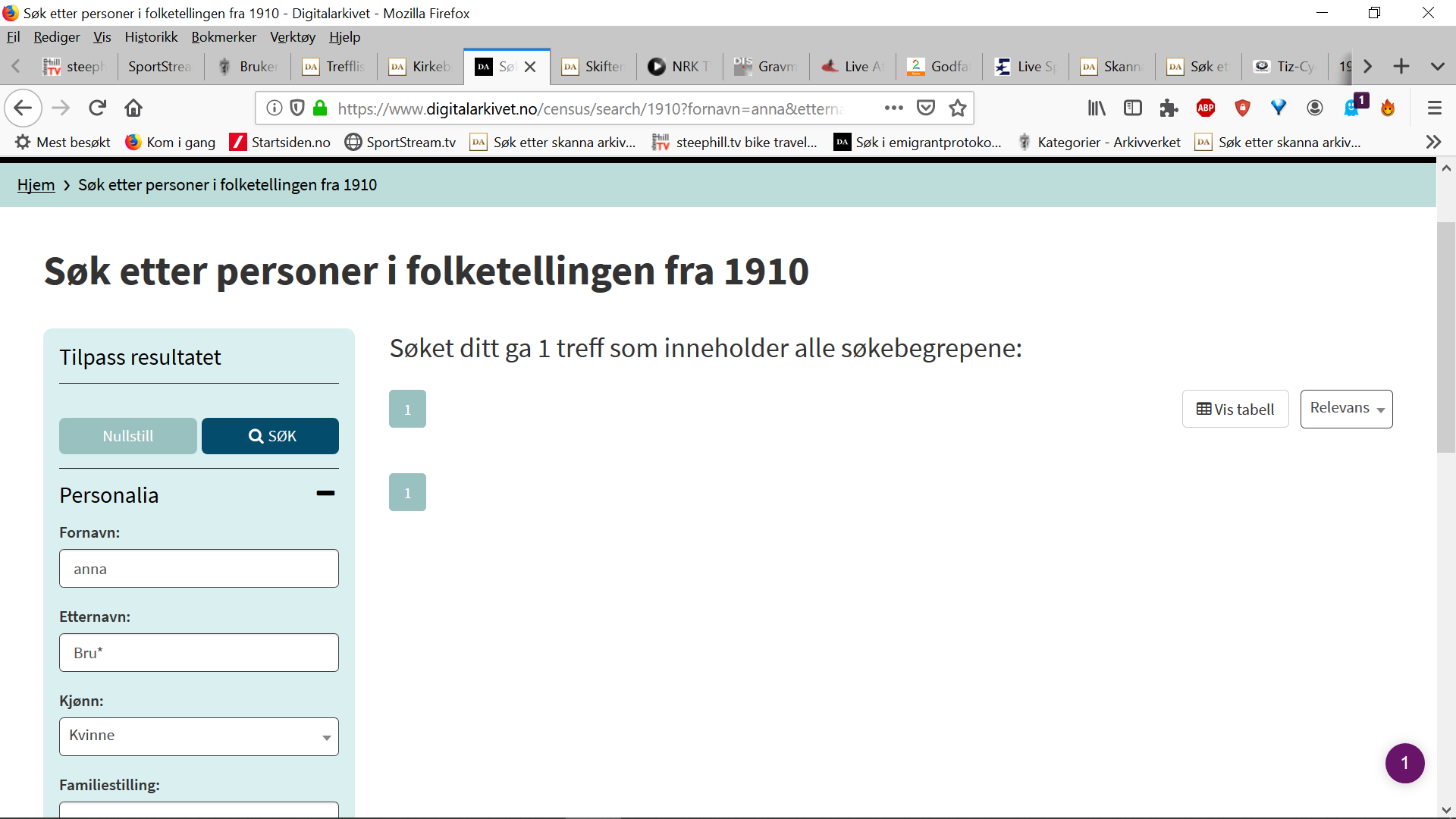Screen dimensions: 1456x819
Task: Open the Firefox hamburger menu
Action: point(1434,108)
